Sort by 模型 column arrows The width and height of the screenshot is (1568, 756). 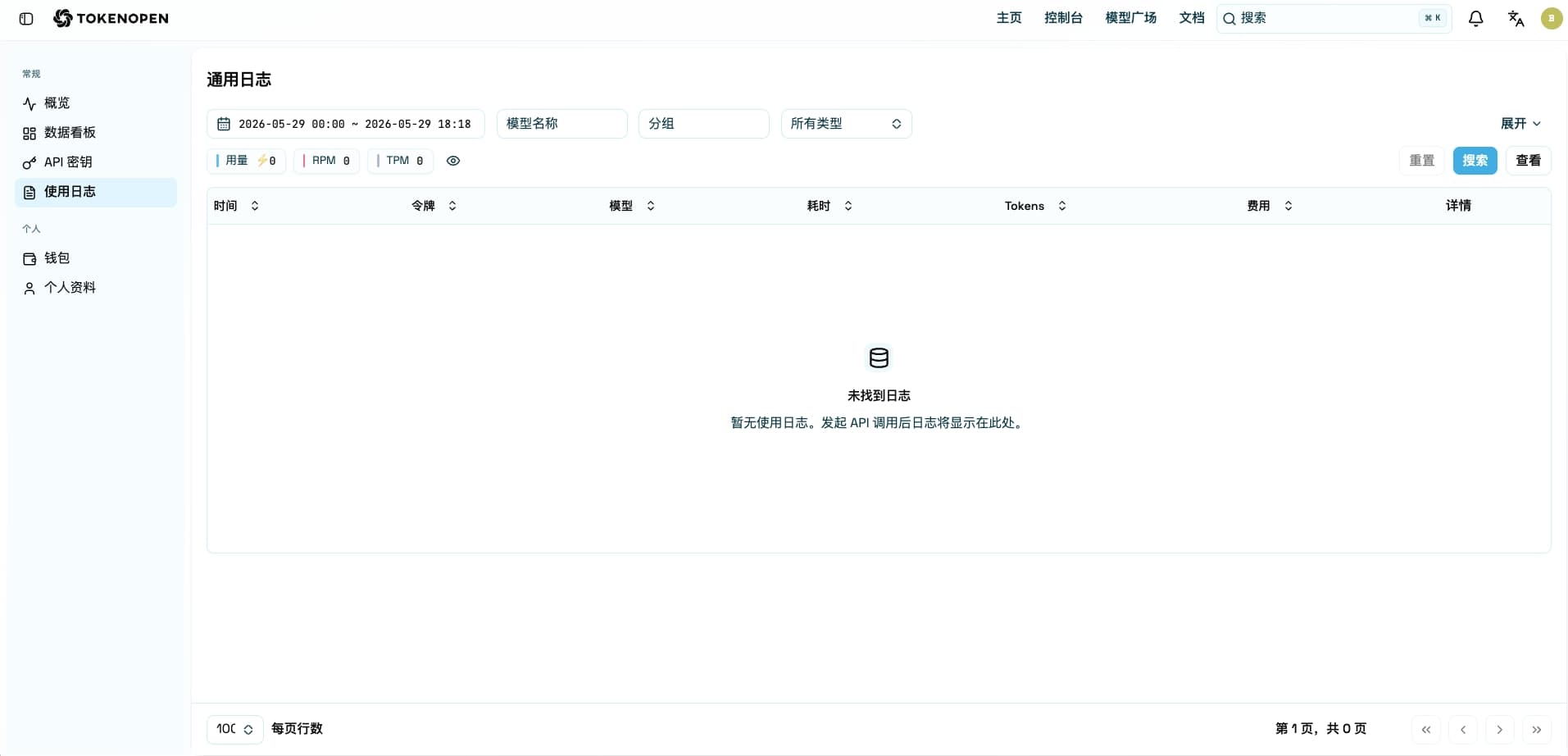coord(651,206)
